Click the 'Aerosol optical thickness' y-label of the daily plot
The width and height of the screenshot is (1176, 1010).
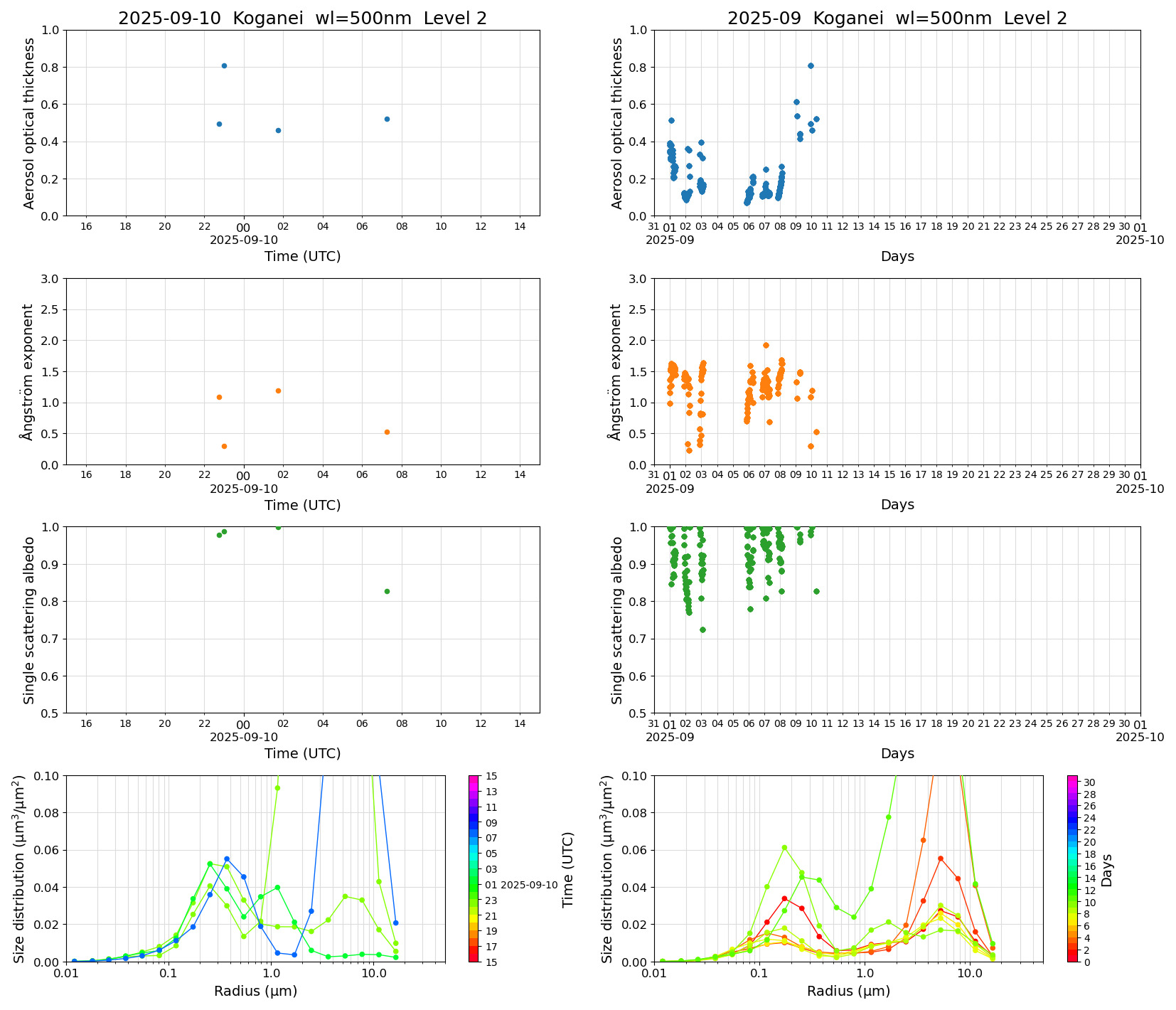click(x=29, y=123)
